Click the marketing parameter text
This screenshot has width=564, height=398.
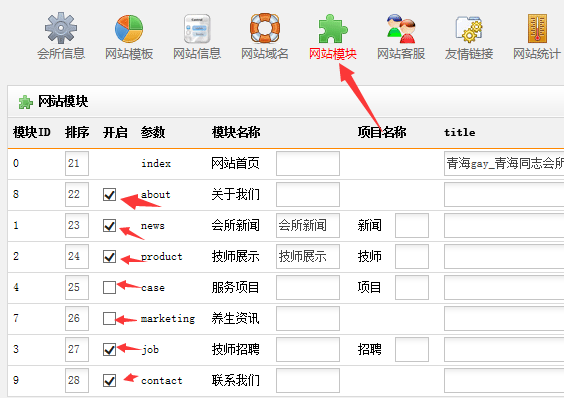point(168,319)
